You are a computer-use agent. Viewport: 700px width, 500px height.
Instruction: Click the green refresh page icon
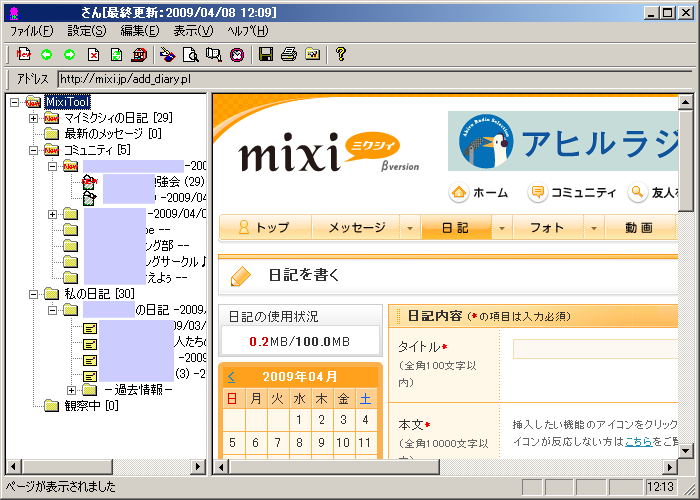point(116,54)
